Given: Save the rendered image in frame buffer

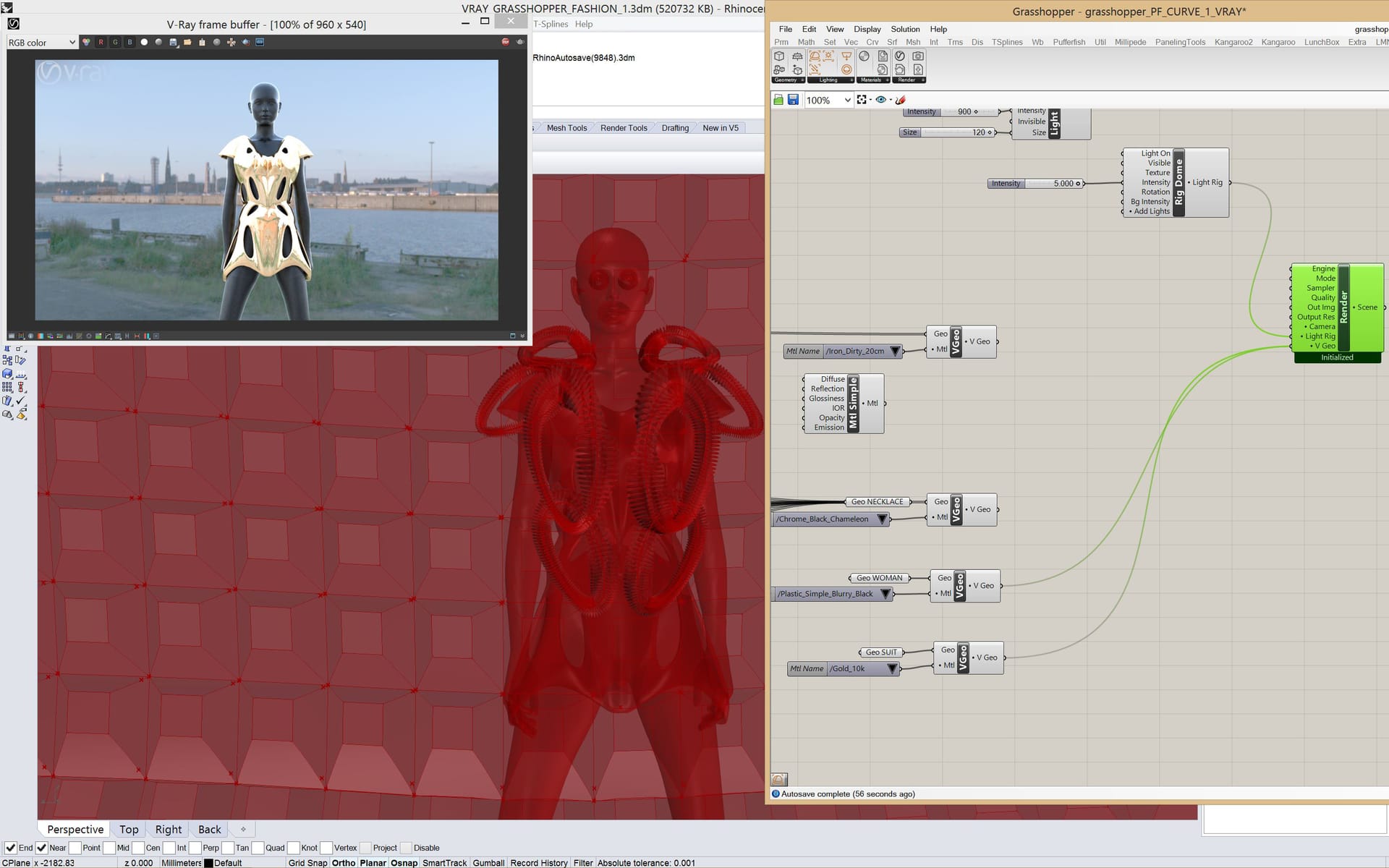Looking at the screenshot, I should pyautogui.click(x=173, y=42).
